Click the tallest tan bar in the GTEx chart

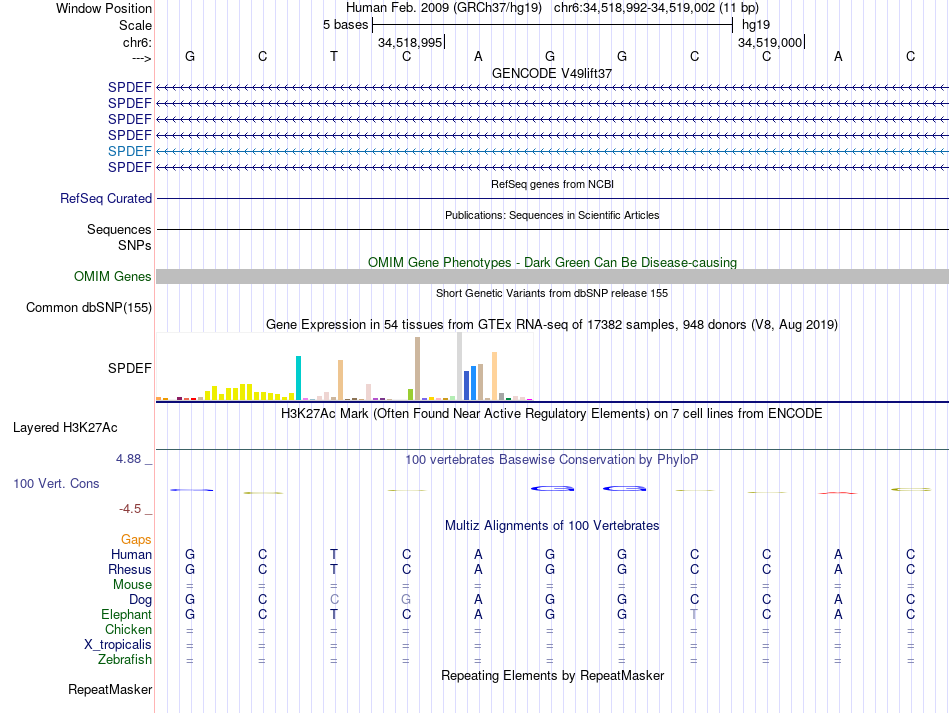tap(417, 368)
